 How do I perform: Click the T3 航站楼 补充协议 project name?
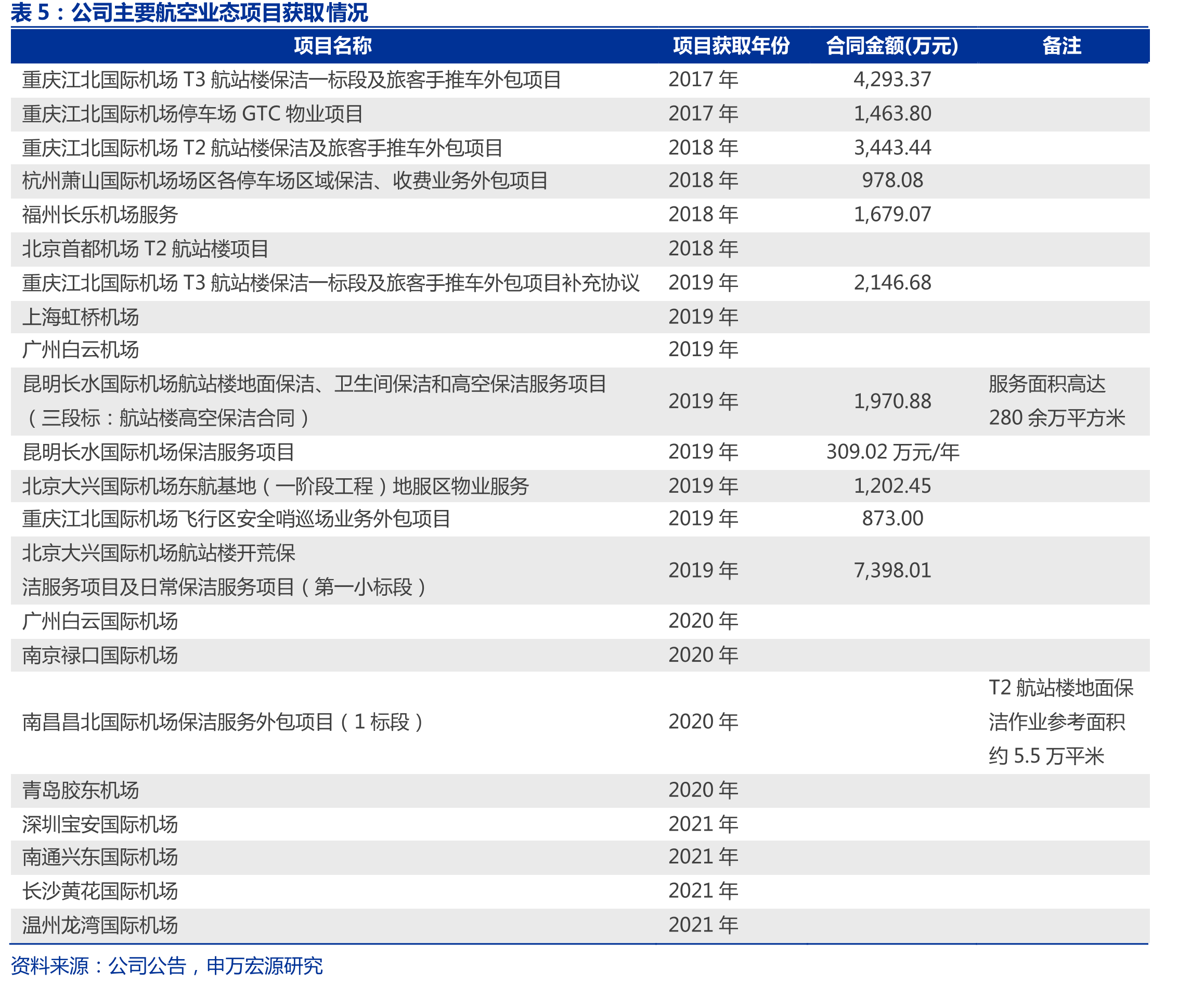pyautogui.click(x=331, y=283)
